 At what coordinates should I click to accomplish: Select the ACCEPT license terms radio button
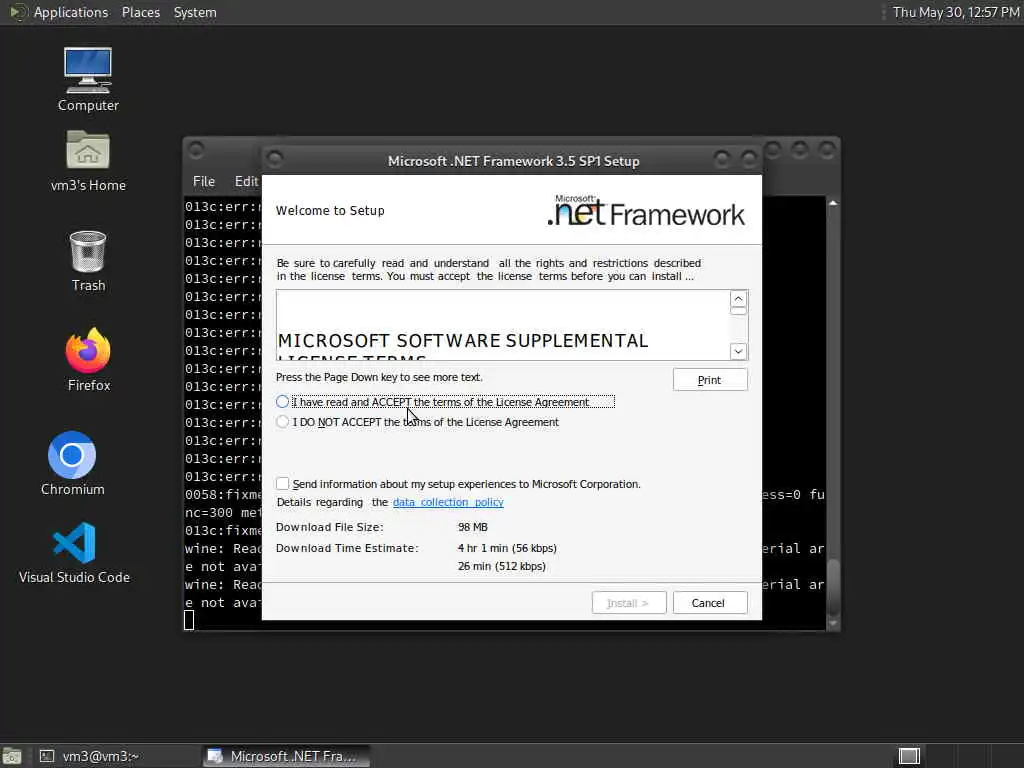pos(282,402)
